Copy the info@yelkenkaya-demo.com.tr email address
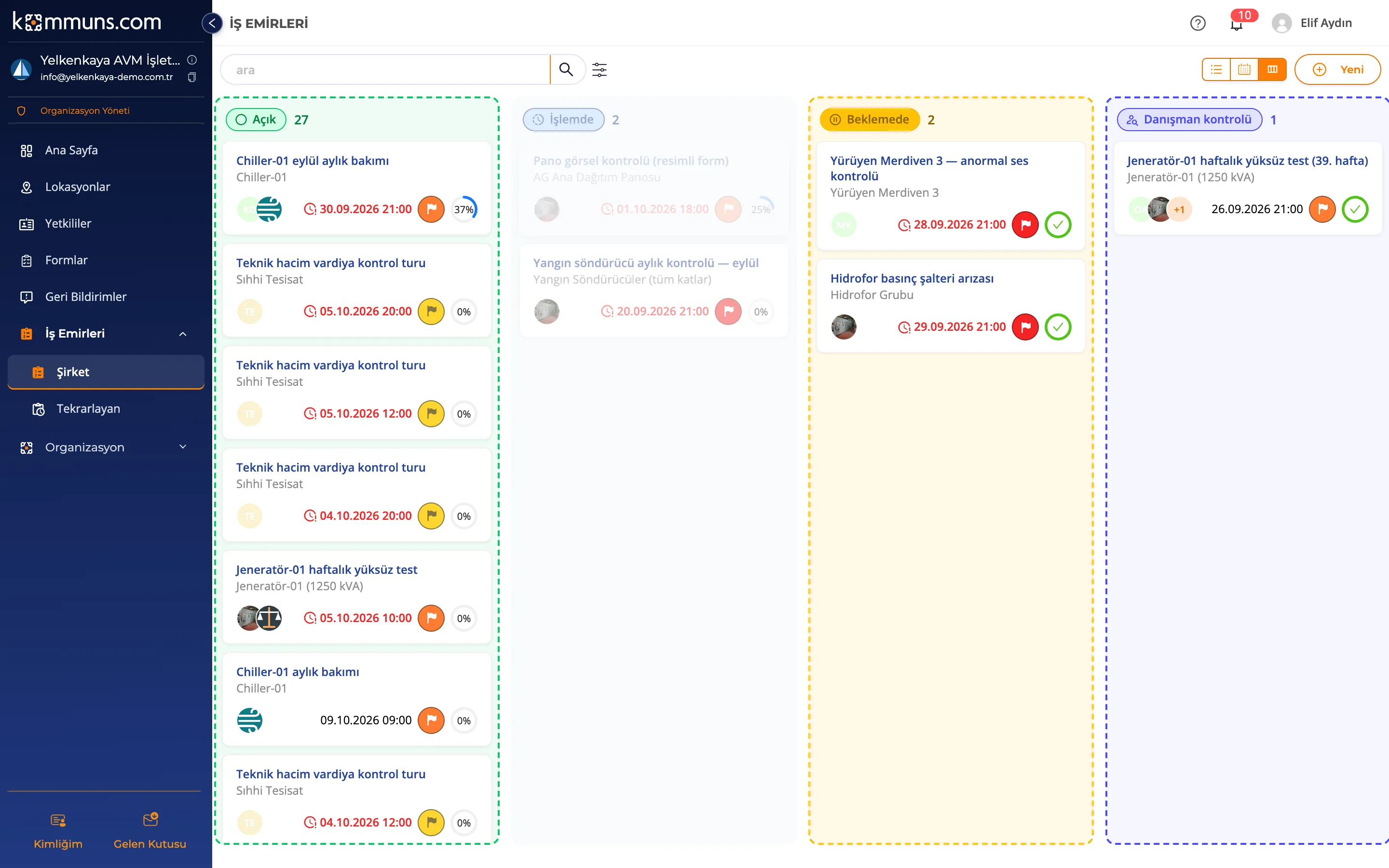Image resolution: width=1389 pixels, height=868 pixels. click(x=191, y=77)
